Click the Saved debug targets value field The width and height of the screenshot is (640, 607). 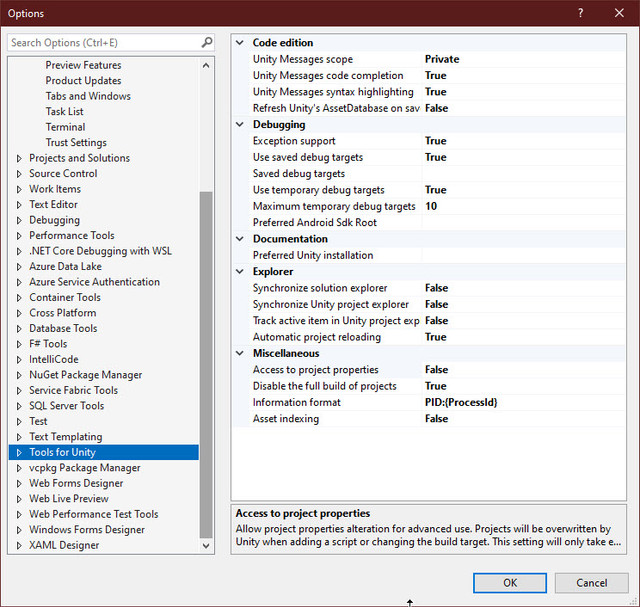(524, 173)
